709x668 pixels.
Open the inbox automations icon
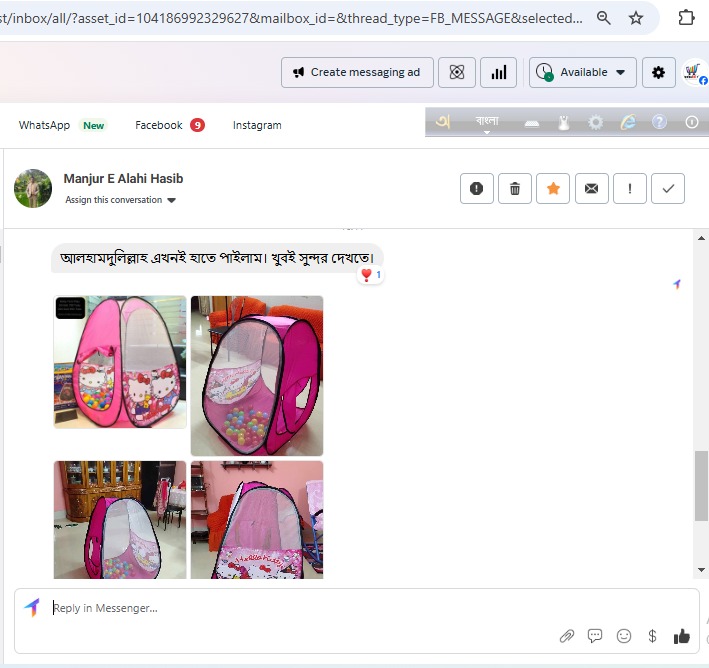457,72
